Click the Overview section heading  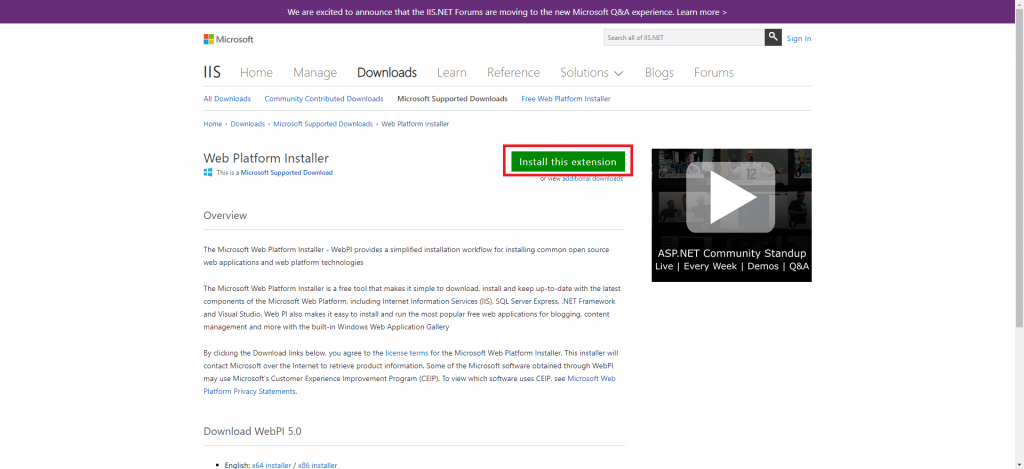[225, 216]
